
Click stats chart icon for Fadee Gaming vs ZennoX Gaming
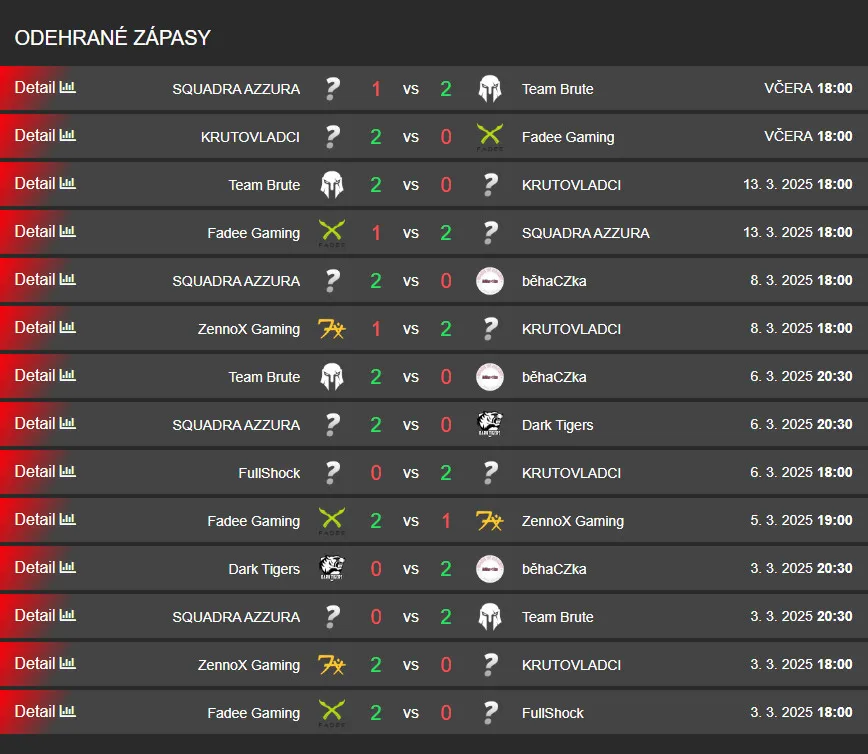[x=68, y=519]
